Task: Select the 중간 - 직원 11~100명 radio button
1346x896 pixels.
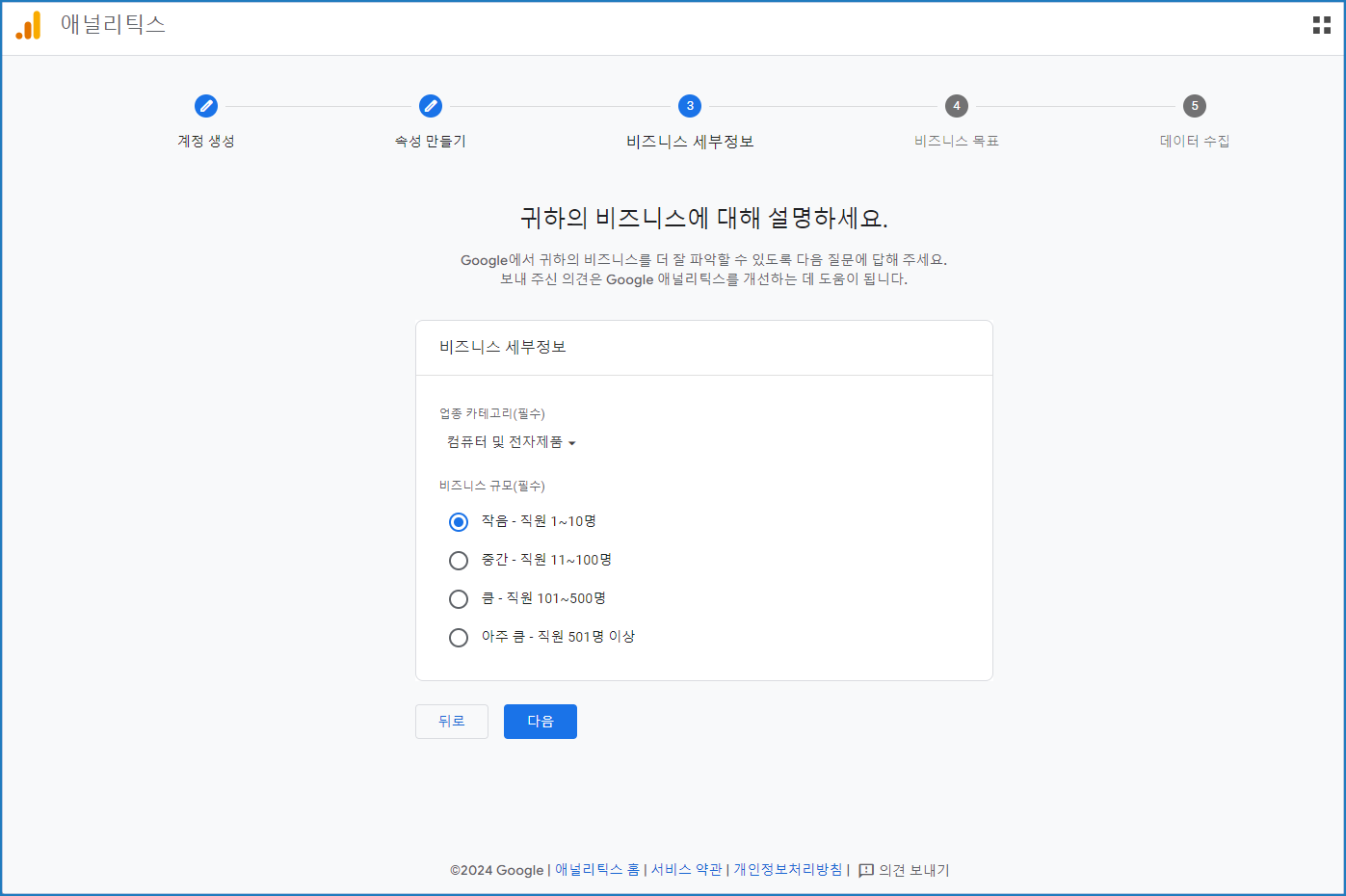Action: tap(459, 561)
